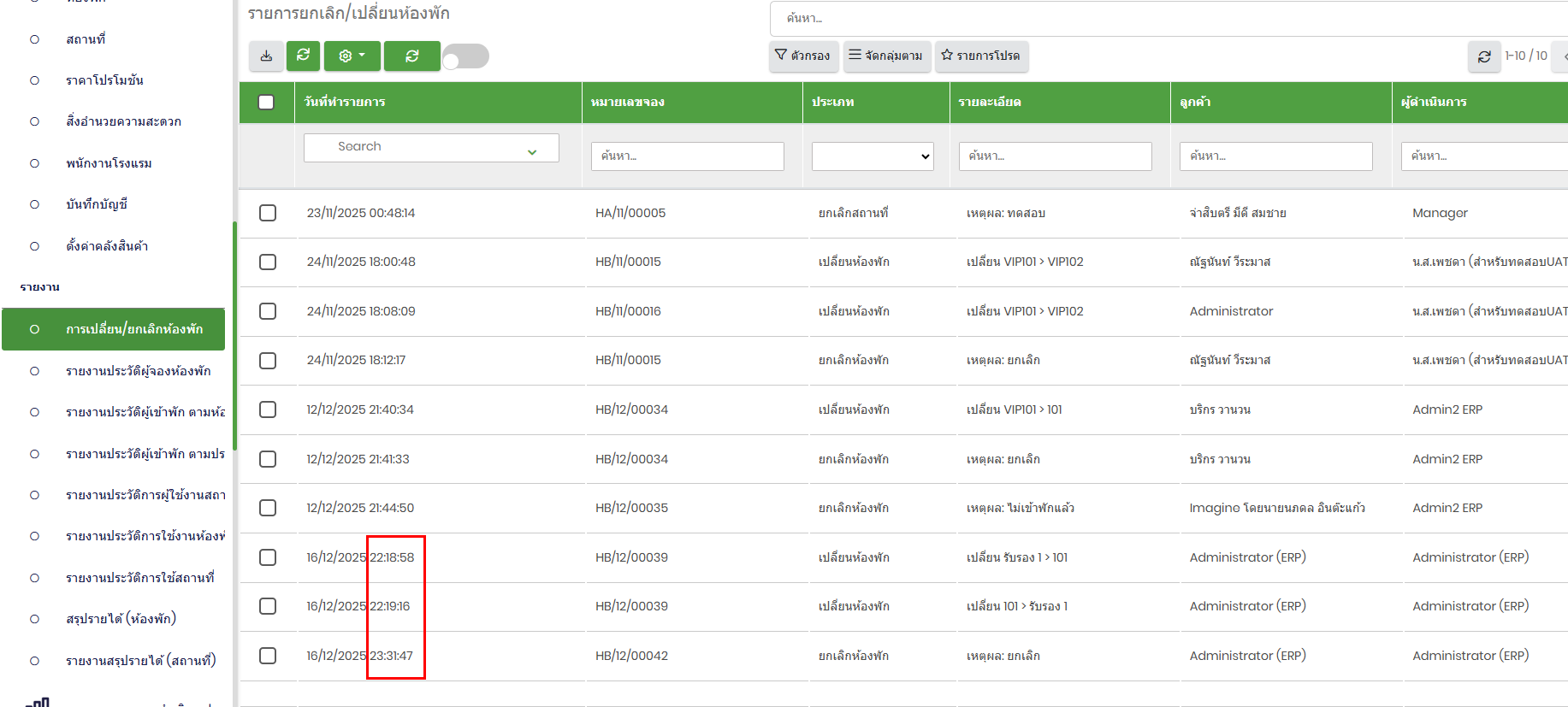This screenshot has height=707, width=1568.
Task: Open the รายการโปรด favorites star
Action: (981, 56)
